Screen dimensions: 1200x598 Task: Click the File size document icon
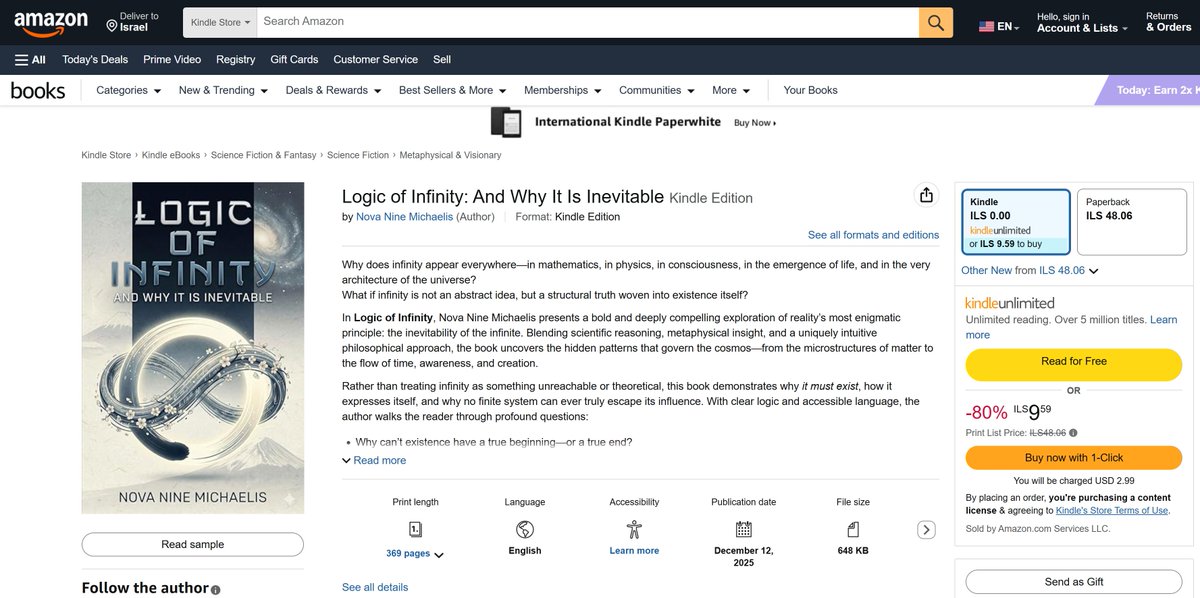pos(853,529)
